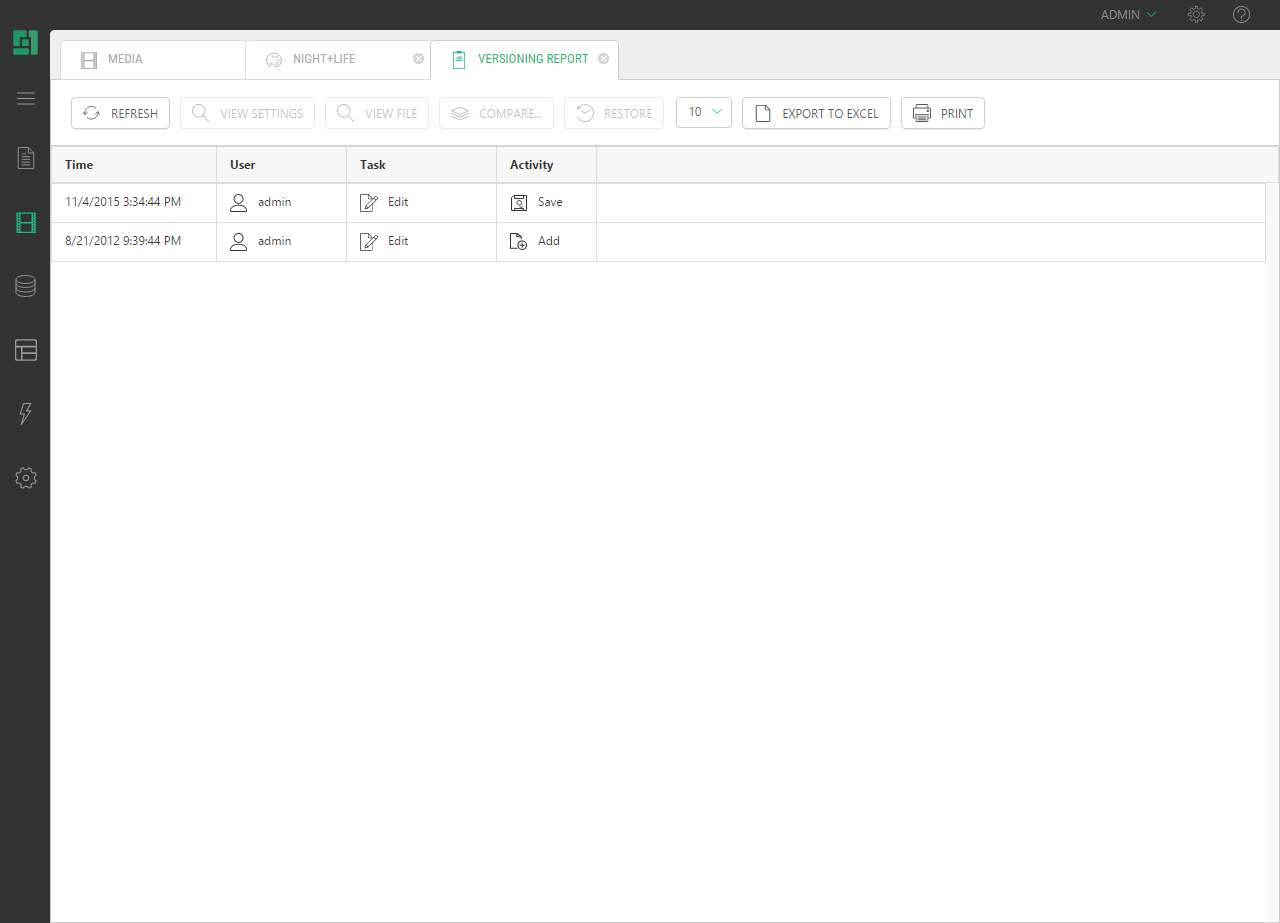This screenshot has width=1280, height=923.
Task: Switch to the NIGHT+LIFE tab
Action: [x=323, y=60]
